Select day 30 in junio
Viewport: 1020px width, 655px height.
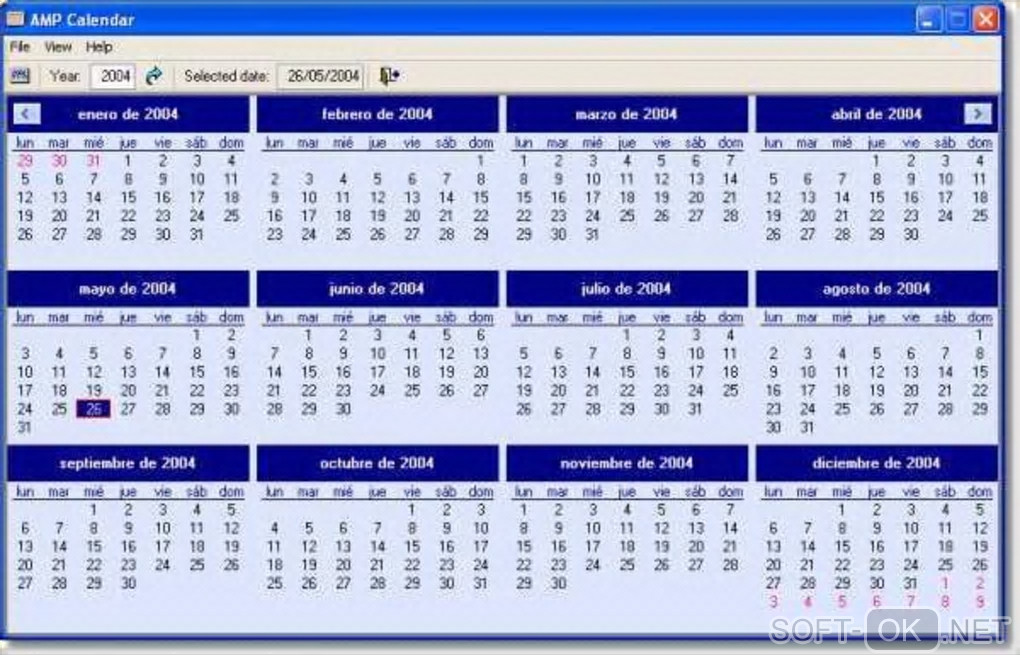point(343,409)
